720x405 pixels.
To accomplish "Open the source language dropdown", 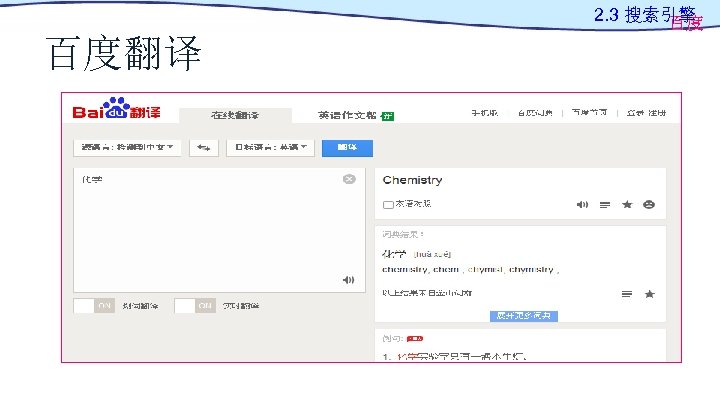I will point(127,147).
